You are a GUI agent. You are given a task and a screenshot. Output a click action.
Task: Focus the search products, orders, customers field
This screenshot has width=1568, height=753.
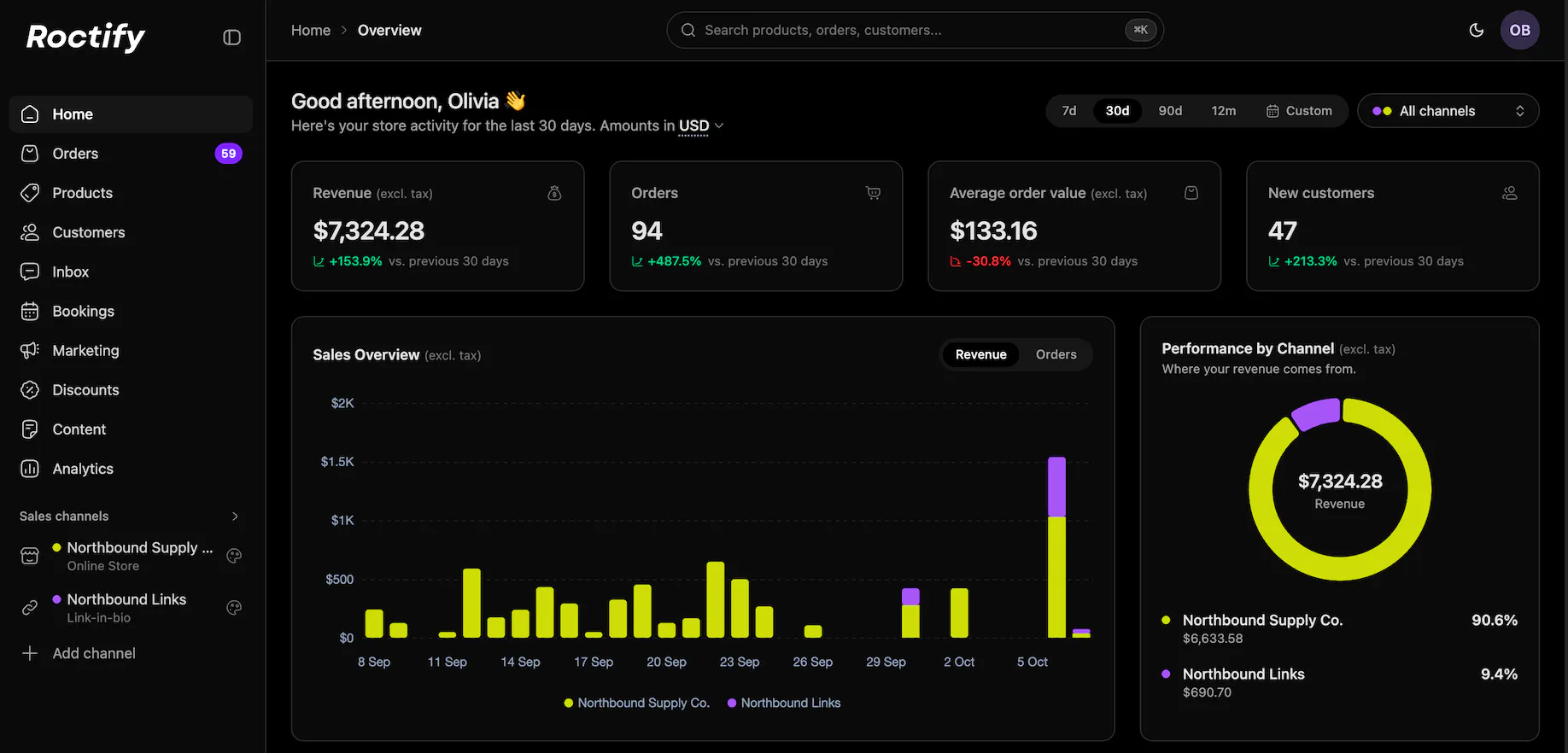[x=915, y=30]
